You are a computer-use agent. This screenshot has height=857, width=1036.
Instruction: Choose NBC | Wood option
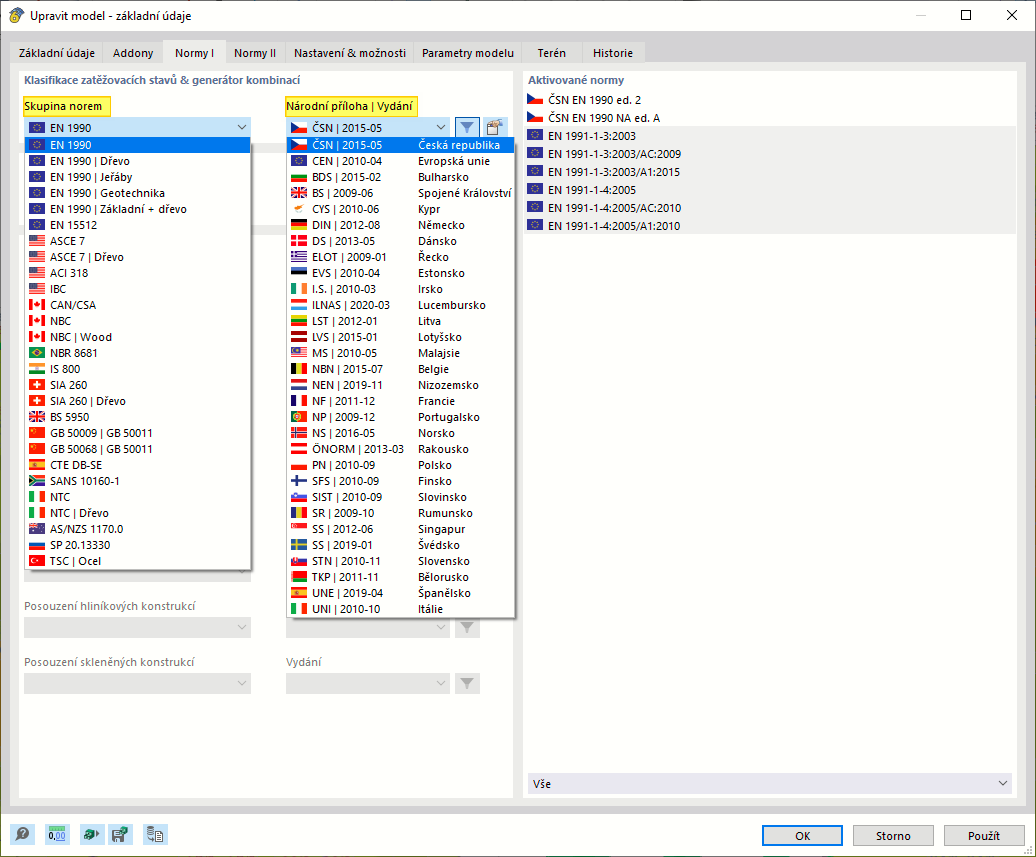tap(137, 337)
